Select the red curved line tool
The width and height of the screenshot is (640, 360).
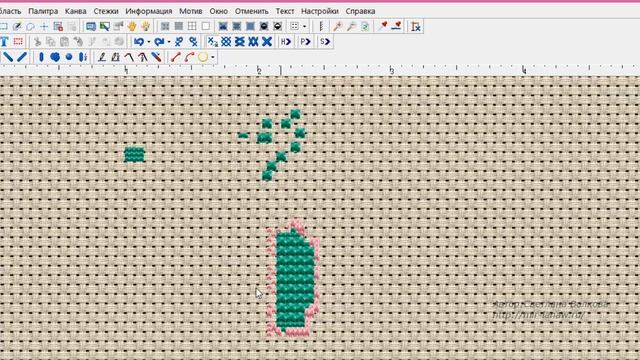coord(189,57)
